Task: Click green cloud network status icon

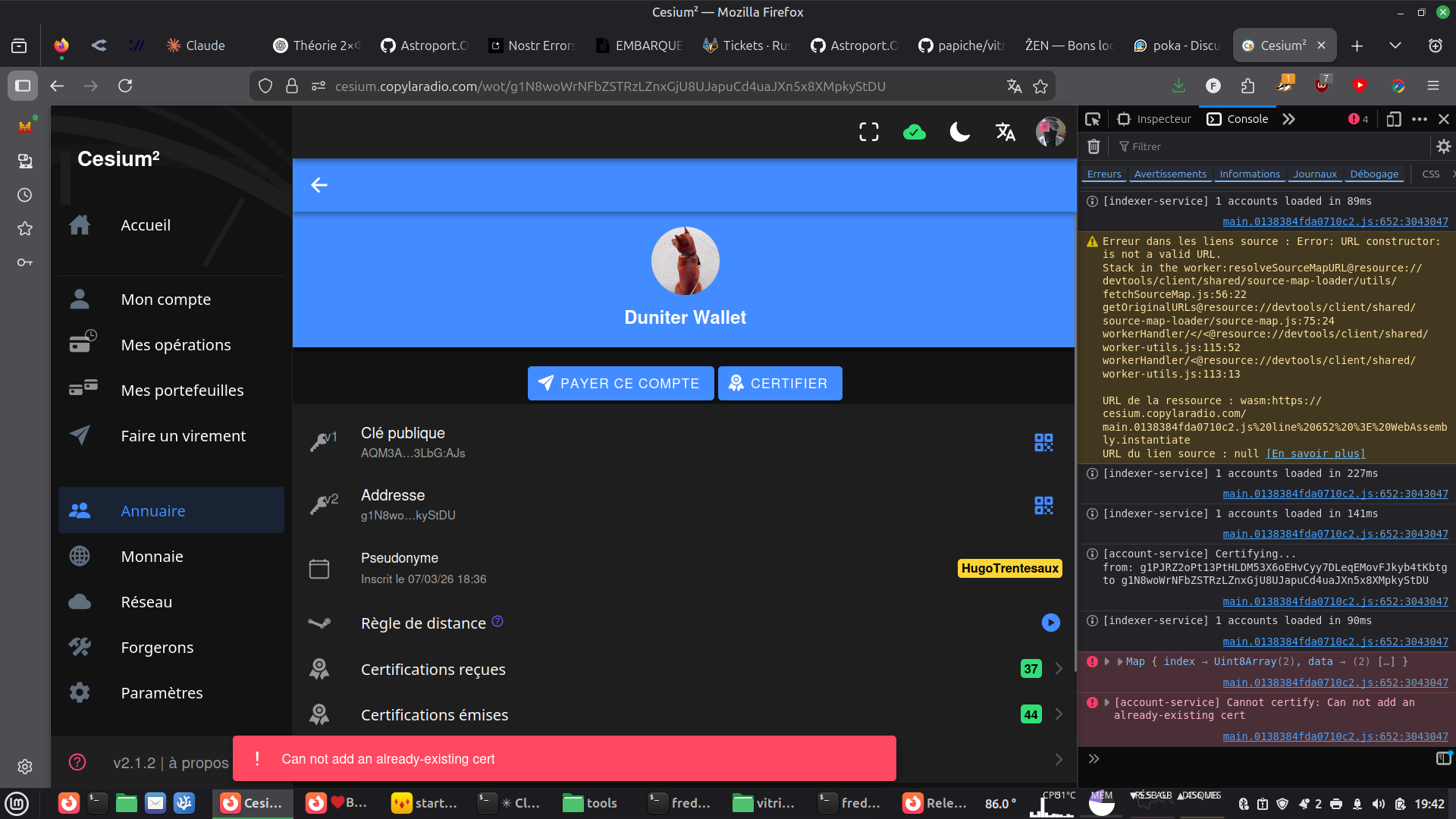Action: [915, 132]
